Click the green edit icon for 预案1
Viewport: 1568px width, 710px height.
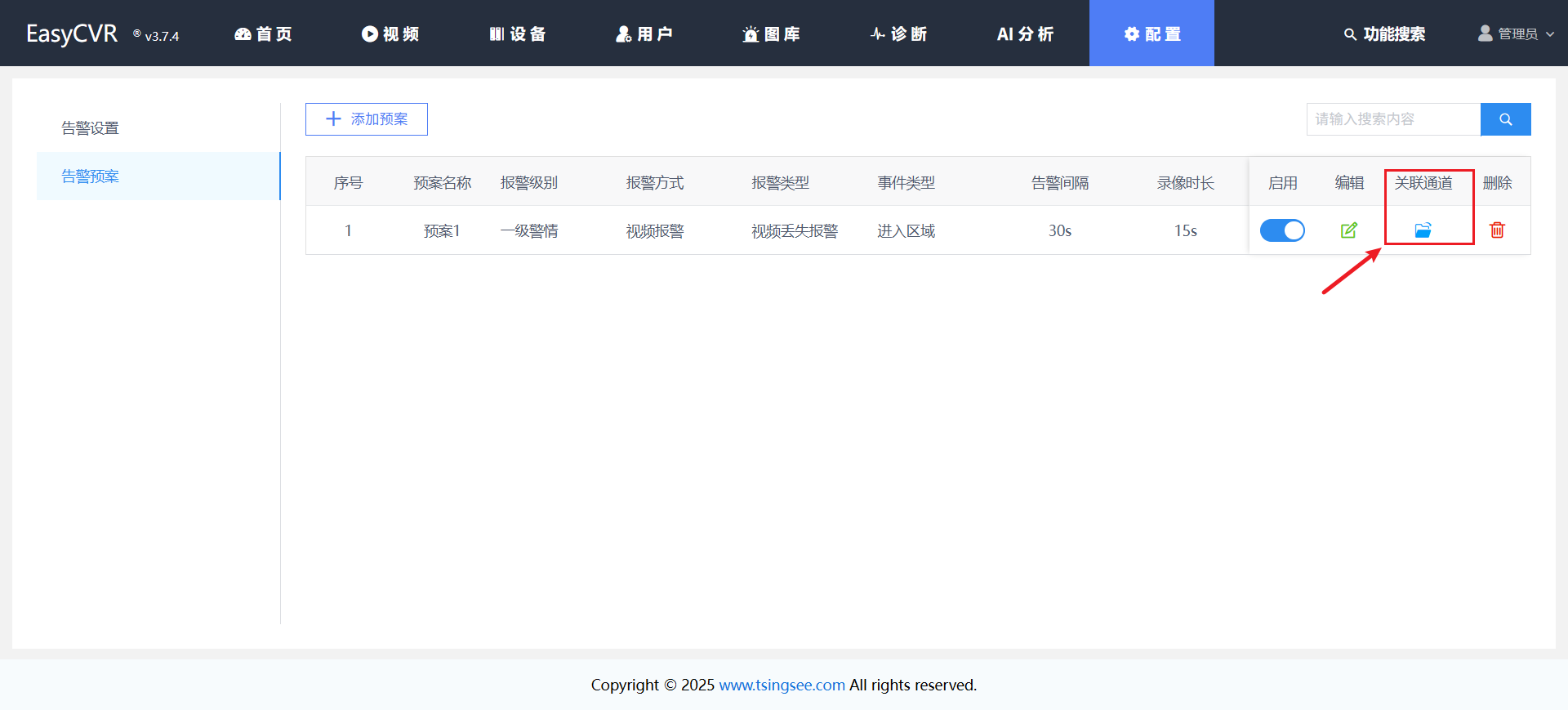click(x=1348, y=230)
